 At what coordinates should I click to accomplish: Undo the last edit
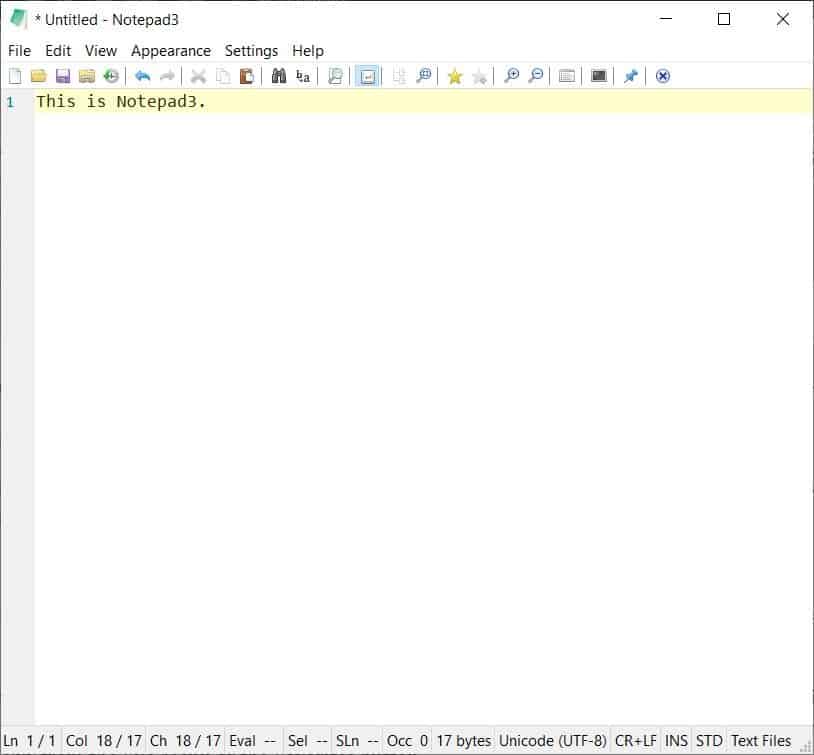point(142,76)
